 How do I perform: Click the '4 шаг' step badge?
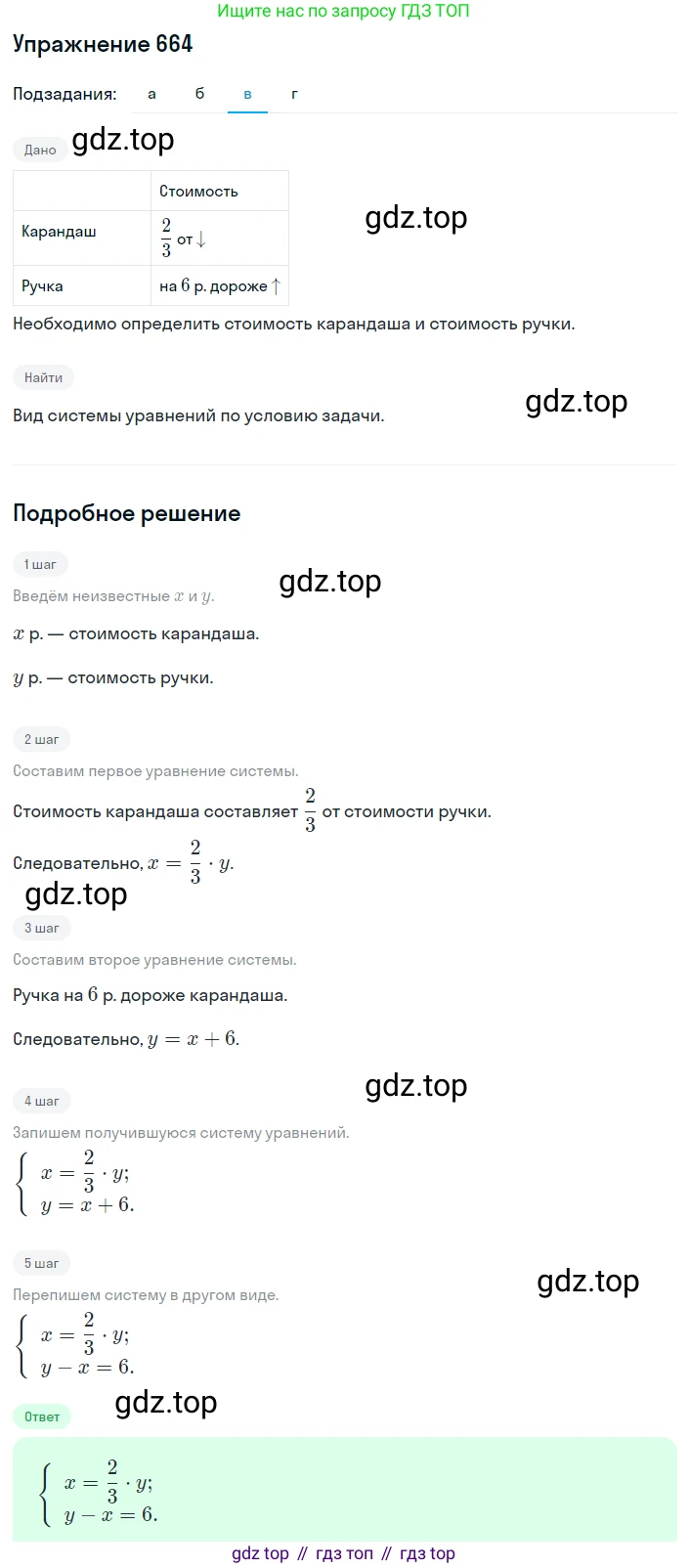[41, 1101]
